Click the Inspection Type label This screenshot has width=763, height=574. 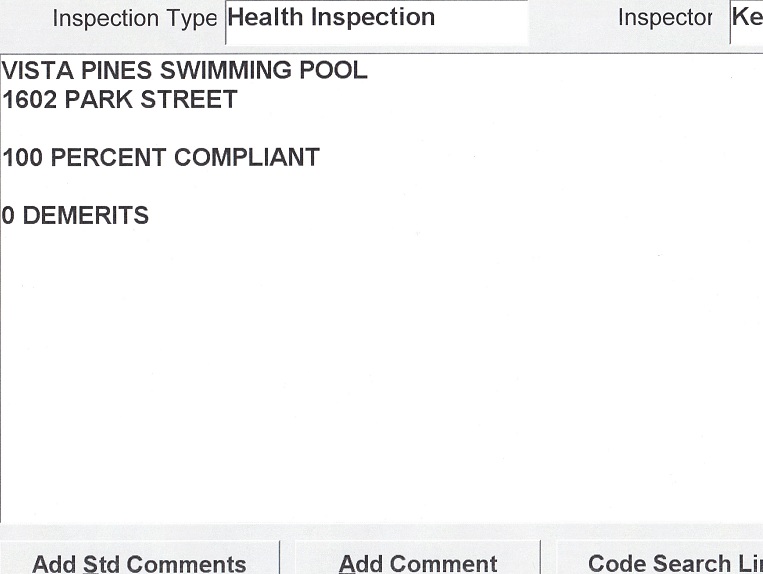[134, 19]
